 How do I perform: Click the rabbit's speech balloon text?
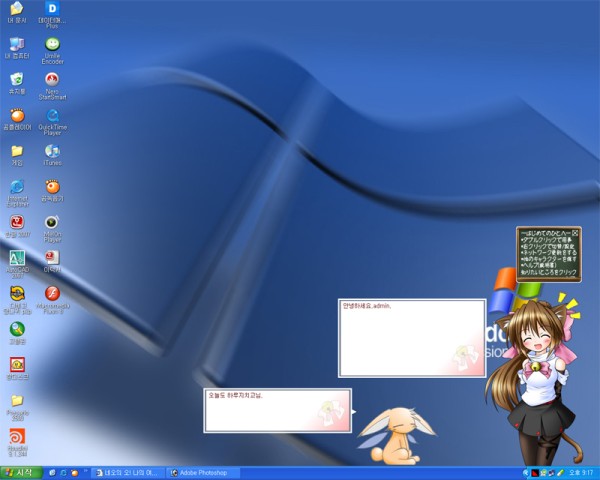pyautogui.click(x=236, y=395)
